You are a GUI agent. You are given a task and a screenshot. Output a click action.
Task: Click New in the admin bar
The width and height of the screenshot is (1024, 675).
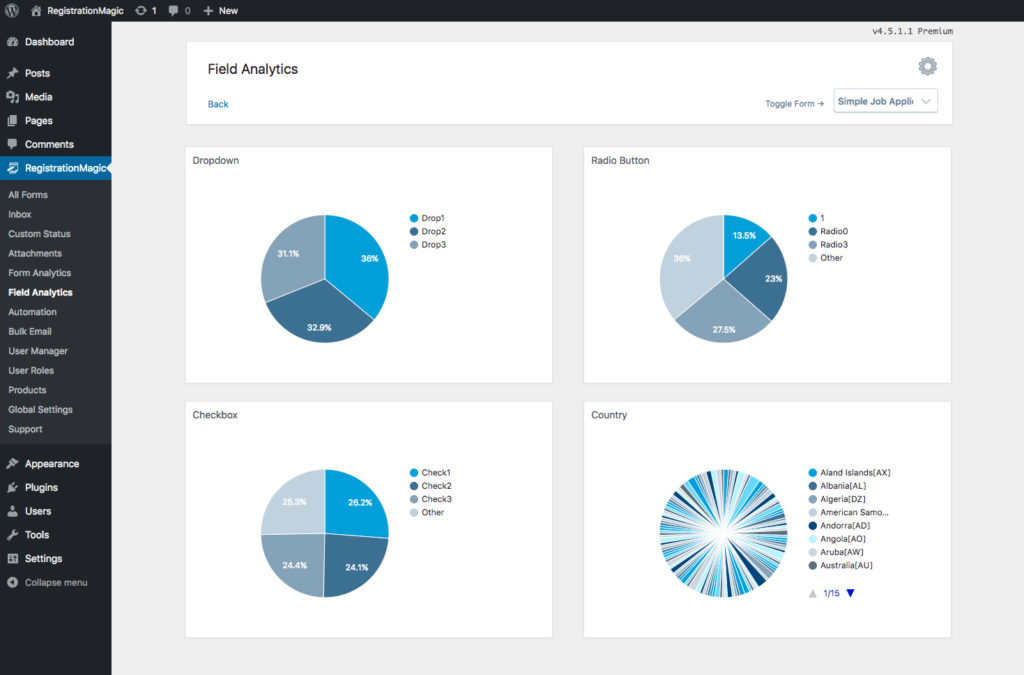[x=220, y=10]
